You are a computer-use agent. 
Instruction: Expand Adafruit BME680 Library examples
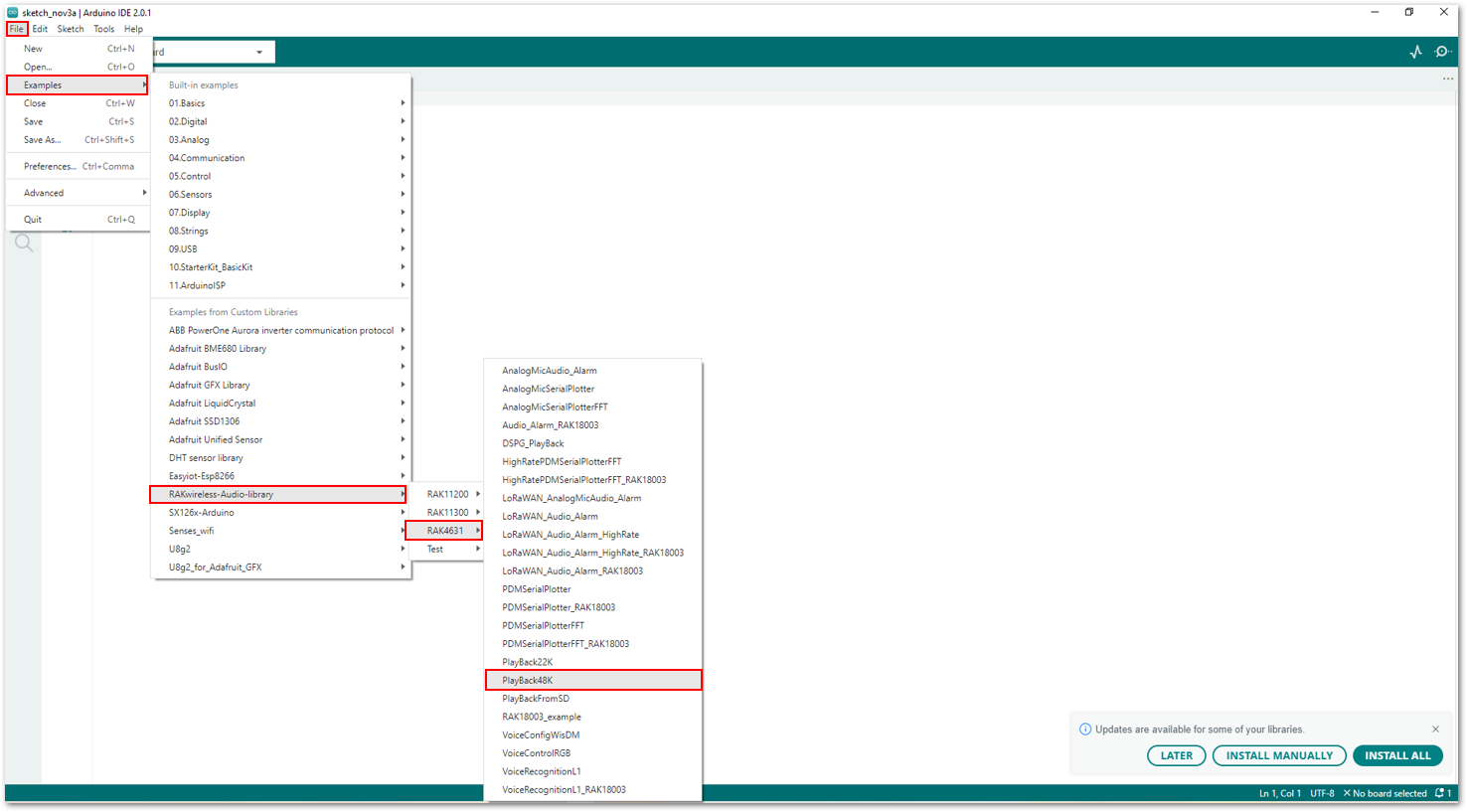[281, 349]
